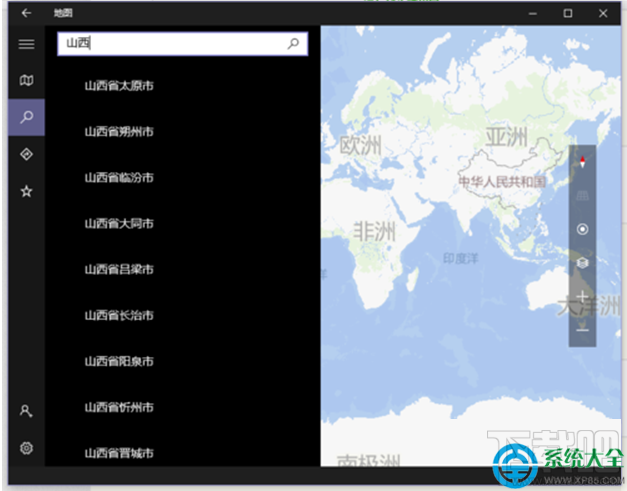Open the account person icon
This screenshot has width=627, height=491.
[x=26, y=411]
